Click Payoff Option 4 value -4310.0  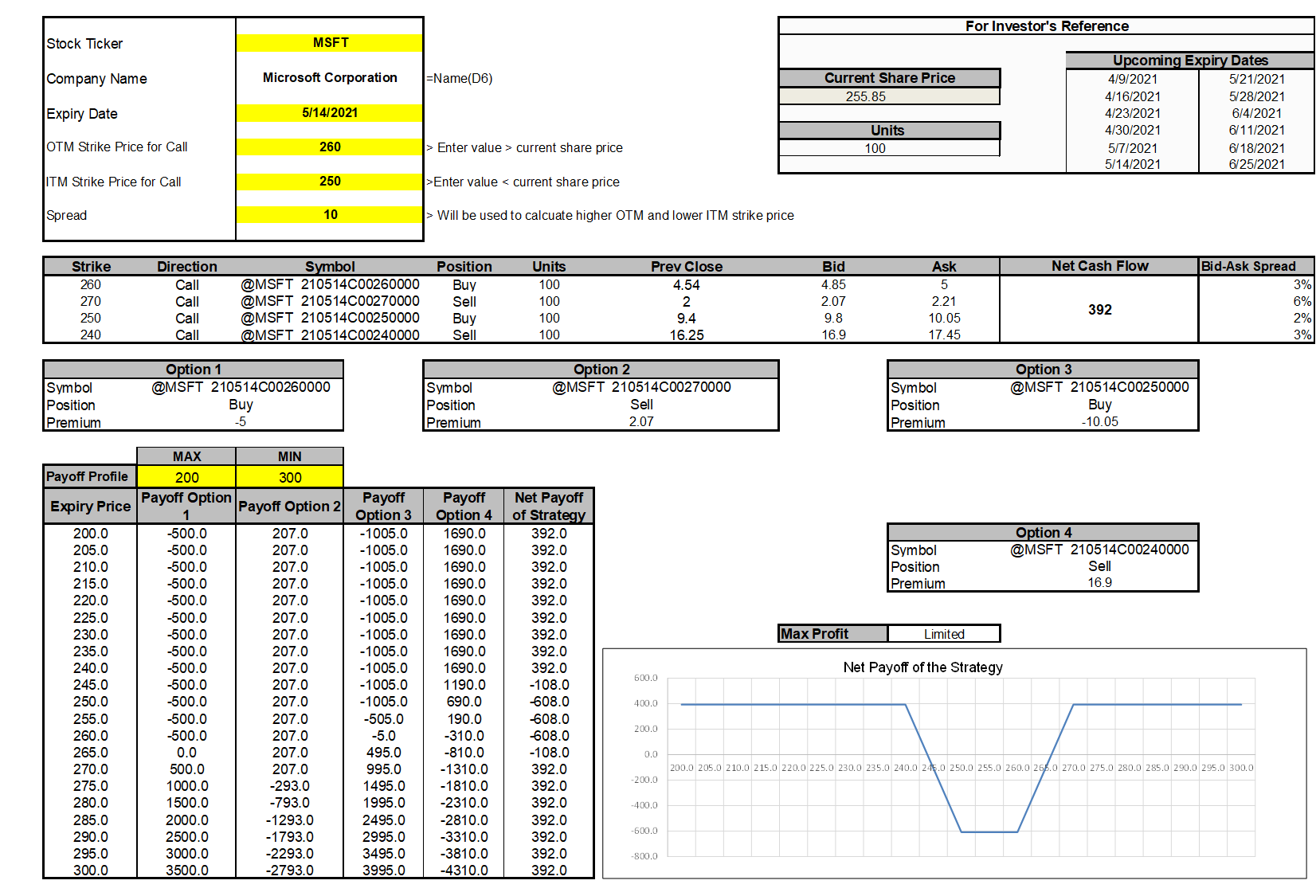pos(464,871)
